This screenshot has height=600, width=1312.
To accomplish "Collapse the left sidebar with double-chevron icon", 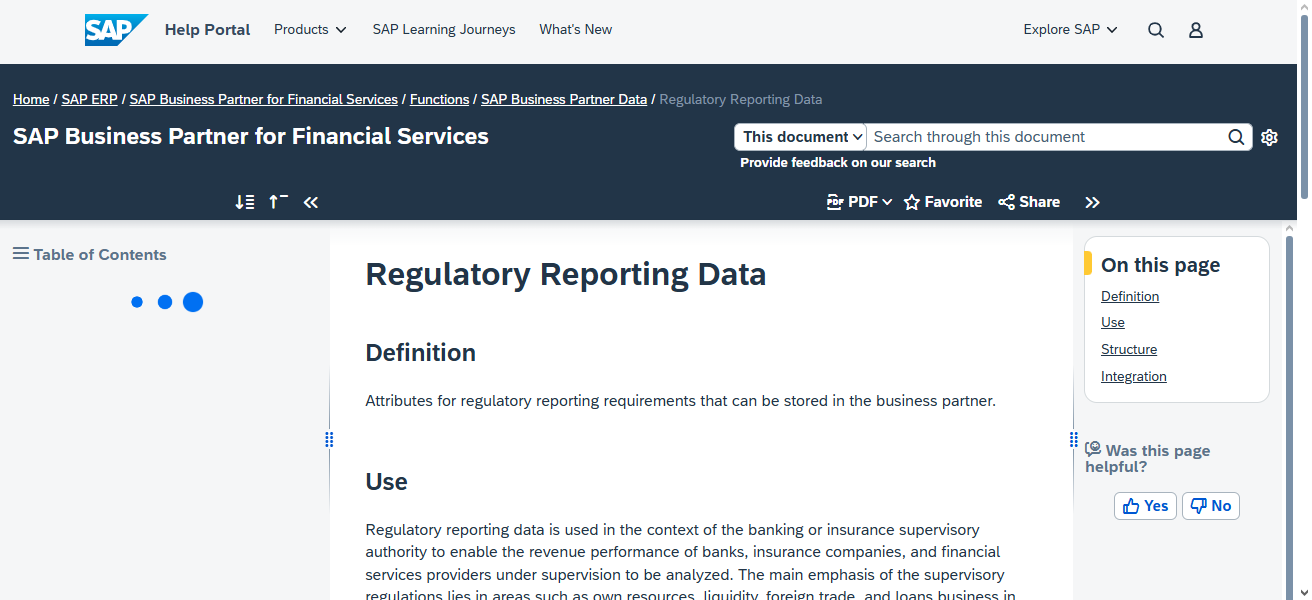I will (310, 201).
